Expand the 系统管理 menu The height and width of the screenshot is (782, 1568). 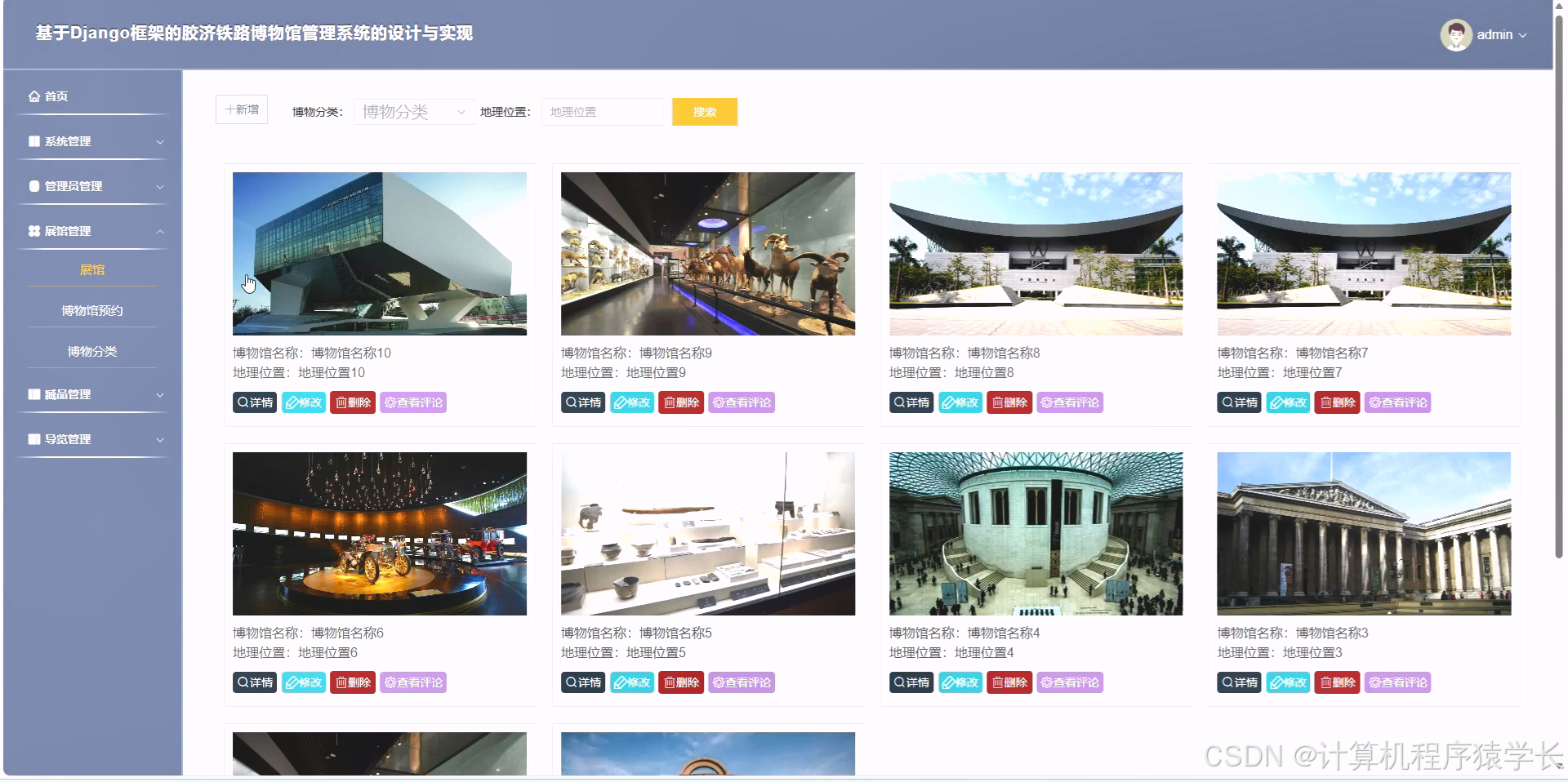pos(93,141)
